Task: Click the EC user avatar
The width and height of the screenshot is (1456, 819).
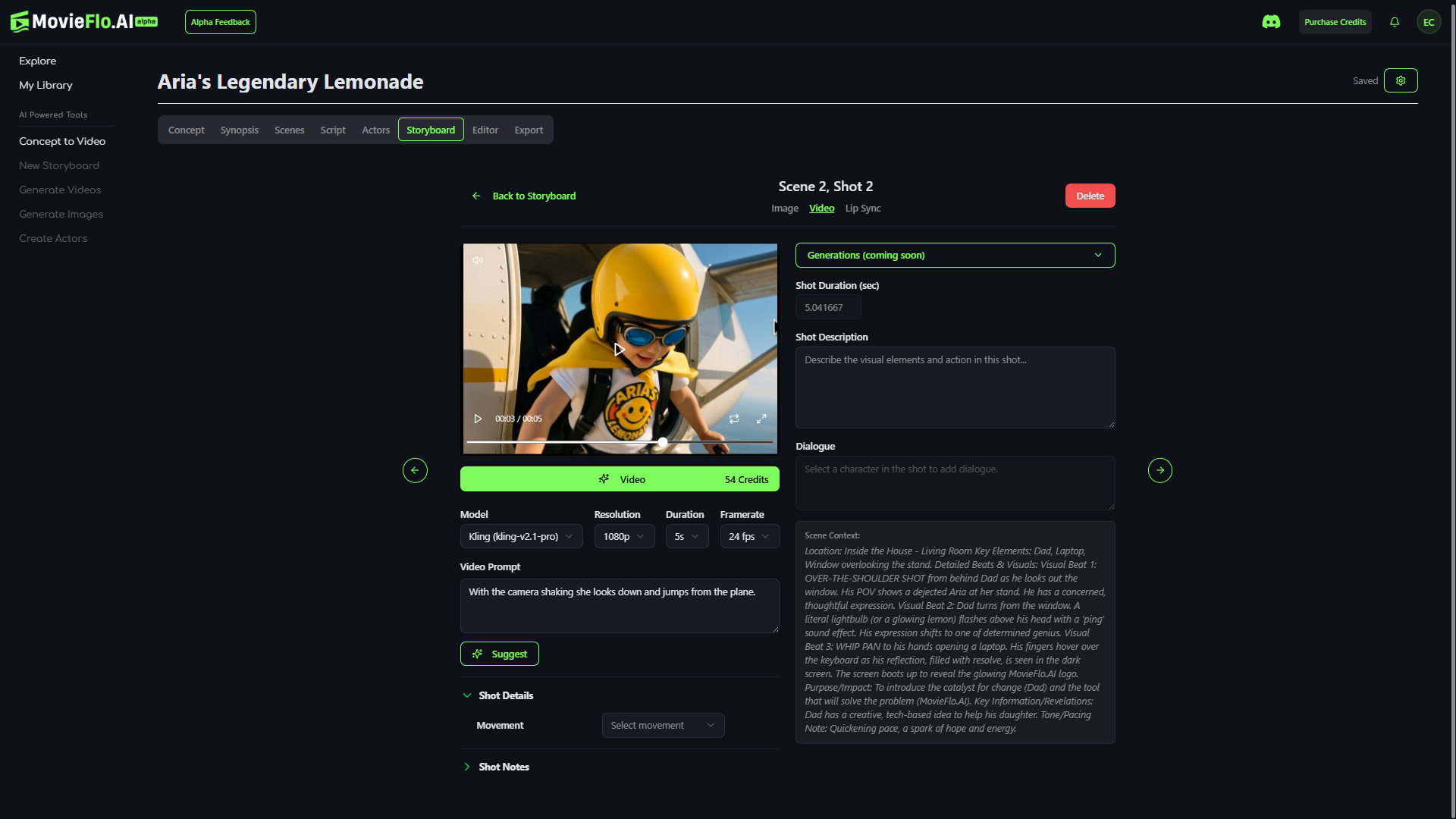Action: pos(1428,22)
